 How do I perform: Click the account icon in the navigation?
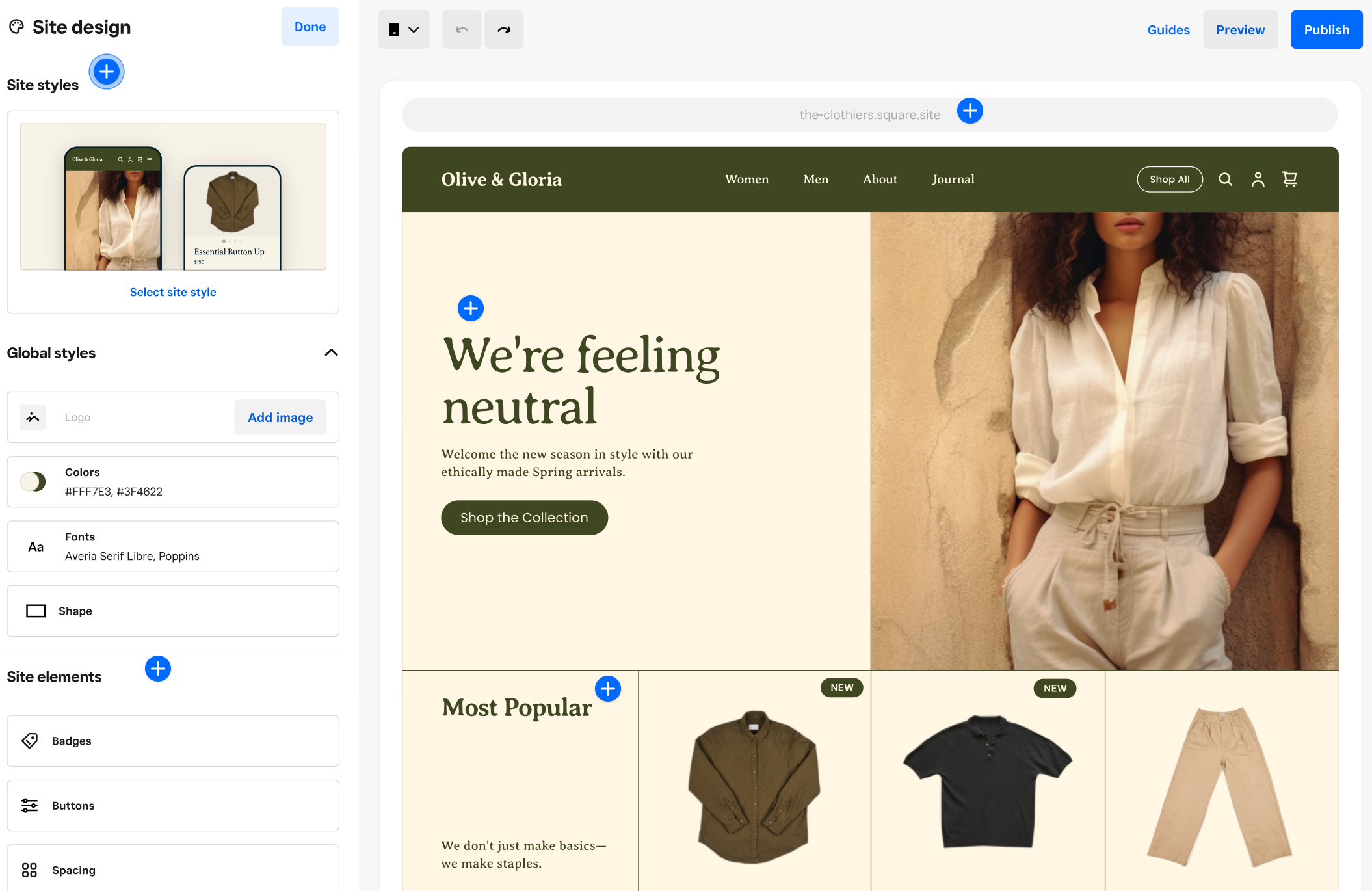(1258, 179)
